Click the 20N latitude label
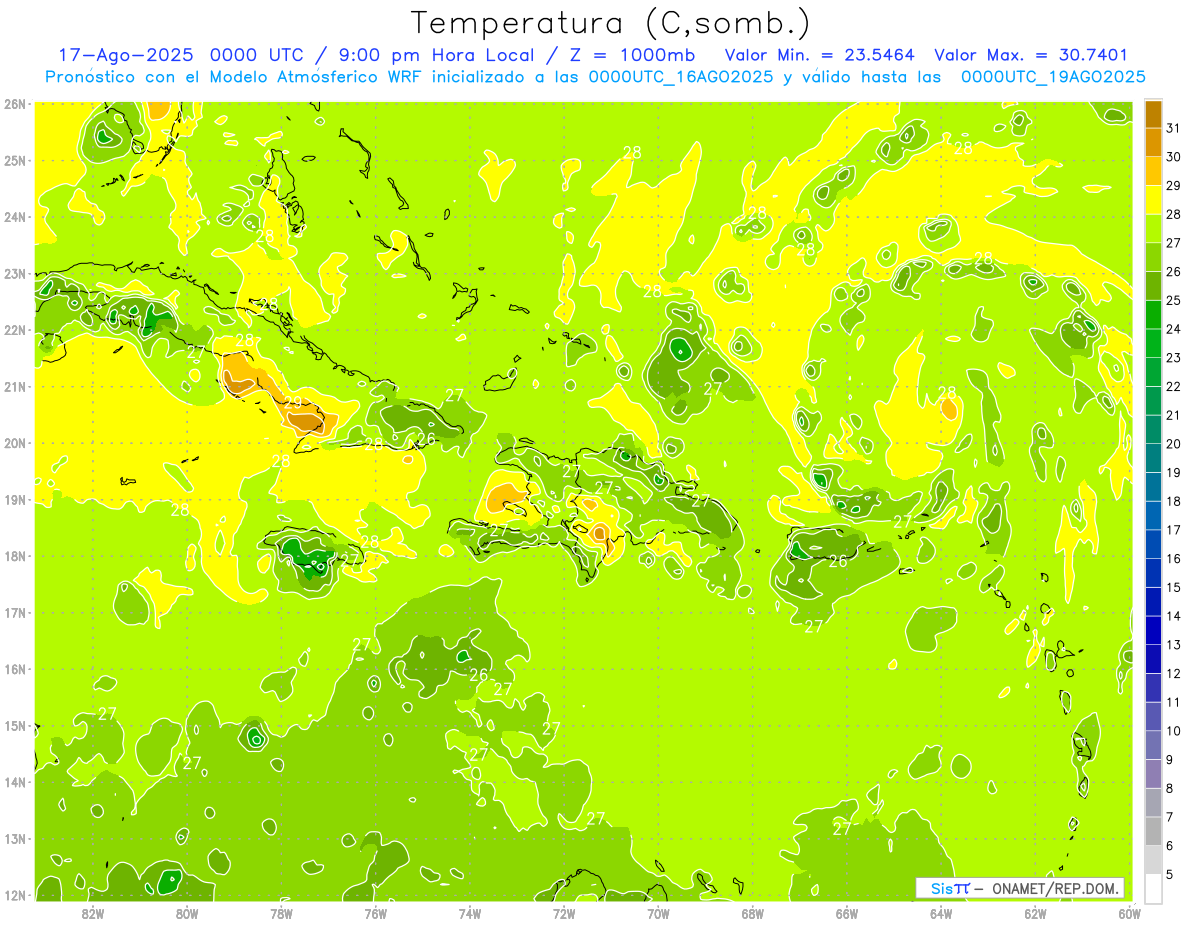 tap(15, 443)
